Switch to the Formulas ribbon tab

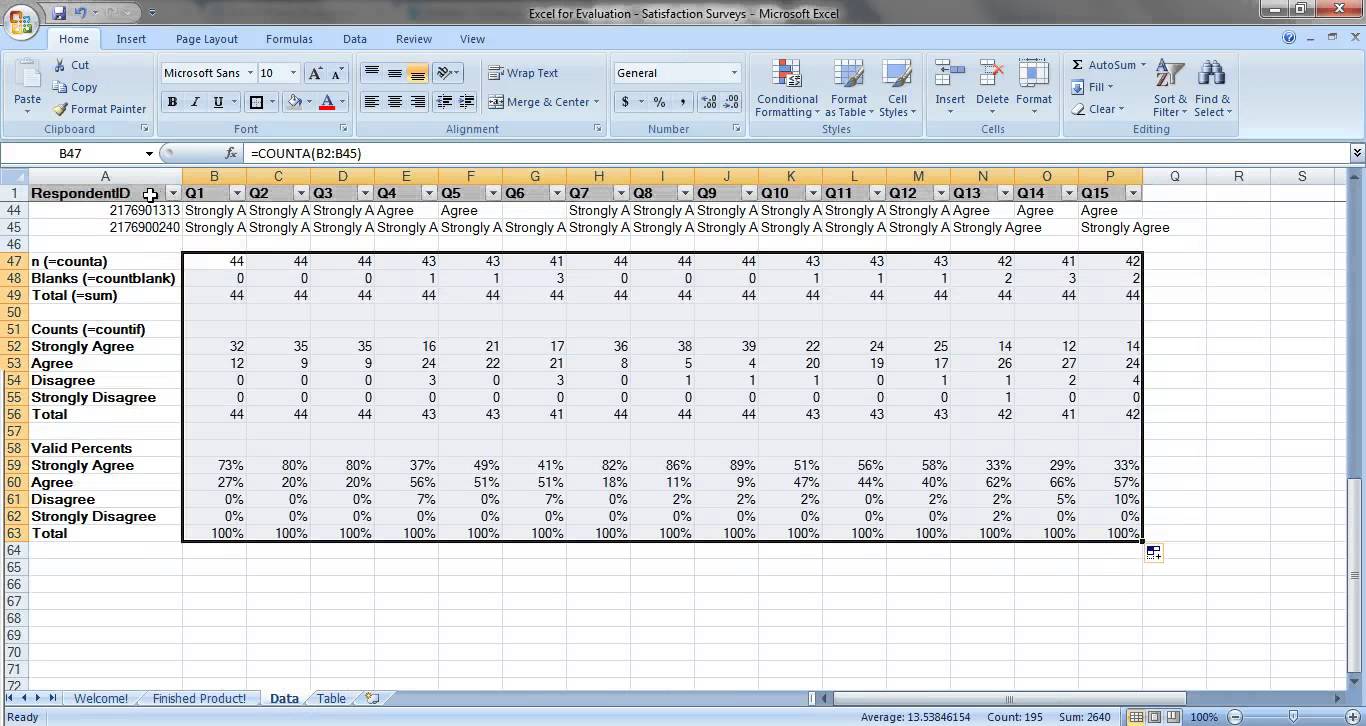pyautogui.click(x=288, y=39)
